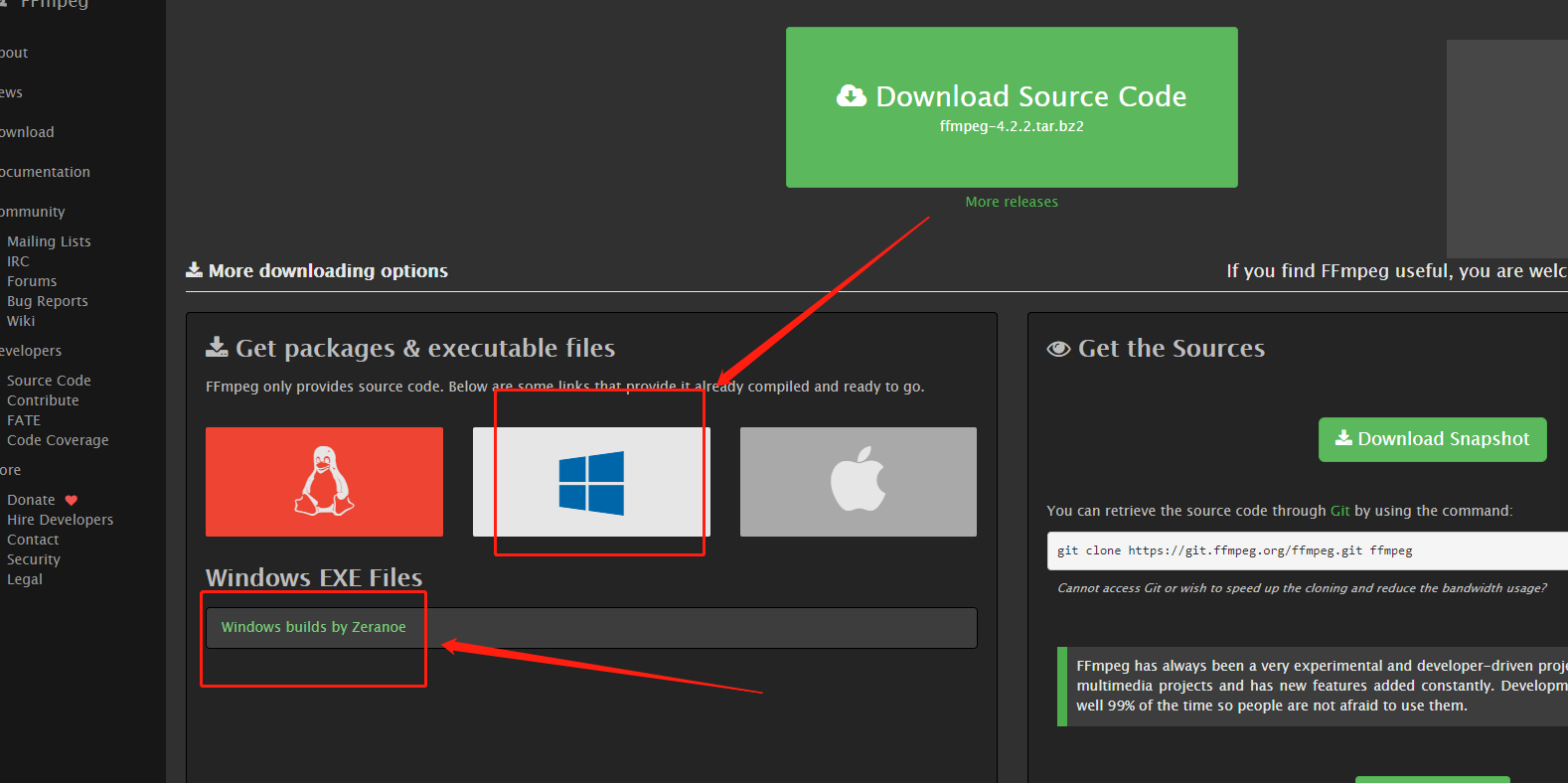Click the ffmpeg-4.2.2.tar.bz2 filename text

pos(1012,126)
